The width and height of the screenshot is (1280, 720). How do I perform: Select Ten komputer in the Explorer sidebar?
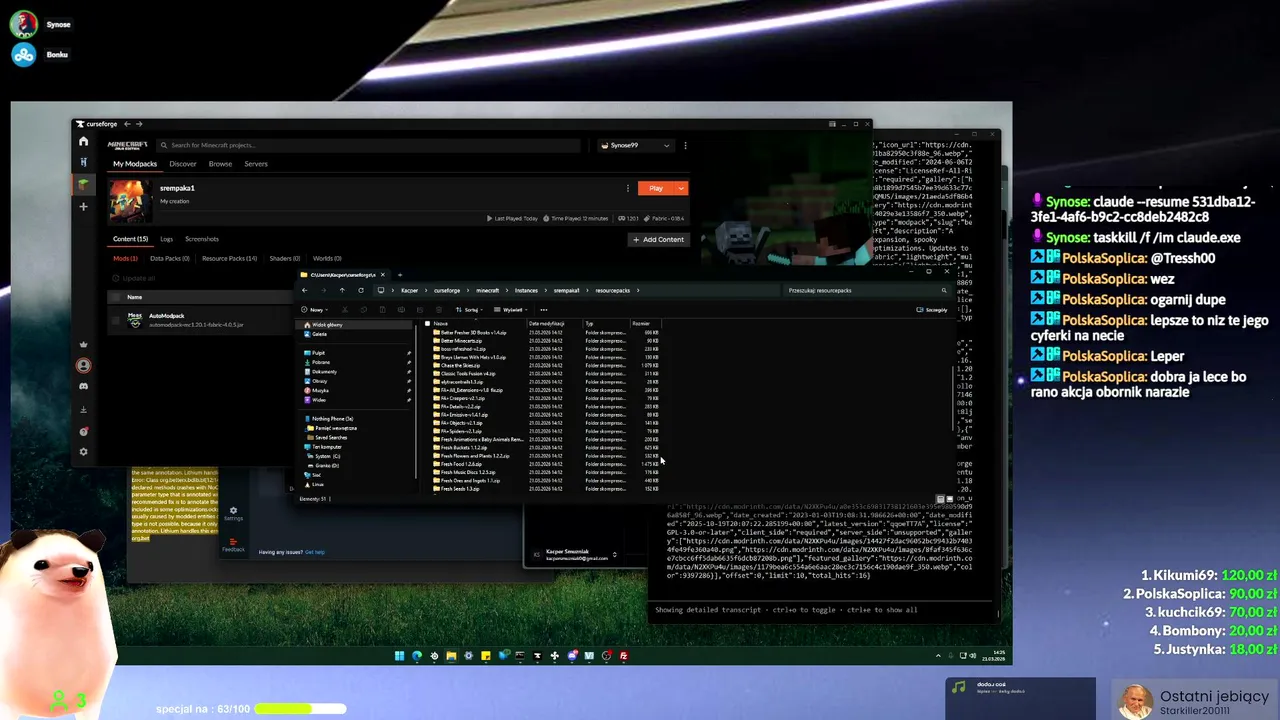(x=326, y=447)
